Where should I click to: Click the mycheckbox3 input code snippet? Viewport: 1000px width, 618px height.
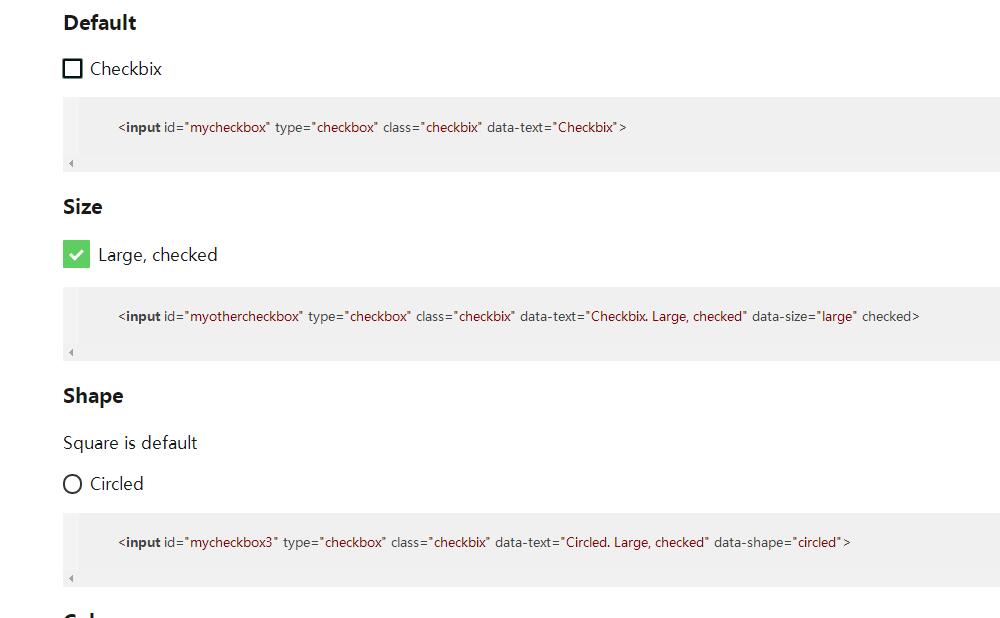(x=484, y=543)
